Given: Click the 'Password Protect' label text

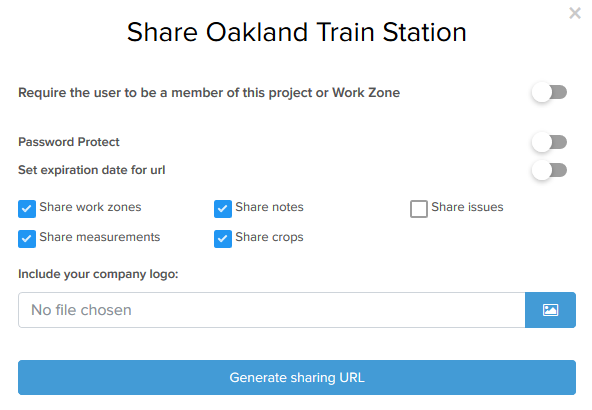Looking at the screenshot, I should [69, 142].
